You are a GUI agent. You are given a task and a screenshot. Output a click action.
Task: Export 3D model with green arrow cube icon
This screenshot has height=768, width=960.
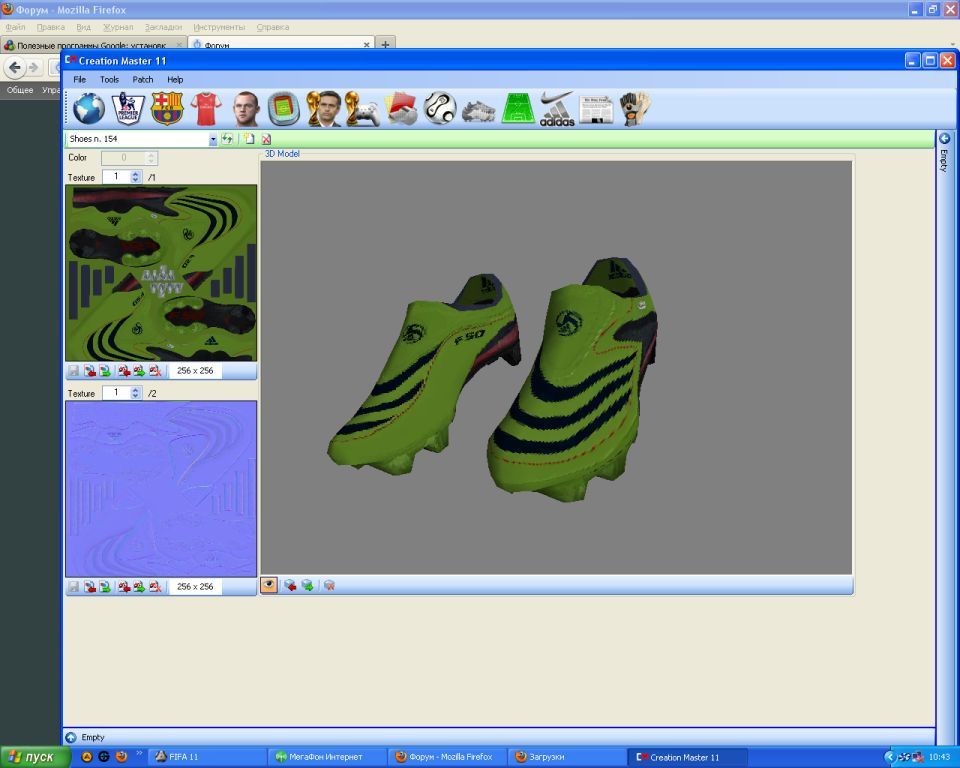307,585
